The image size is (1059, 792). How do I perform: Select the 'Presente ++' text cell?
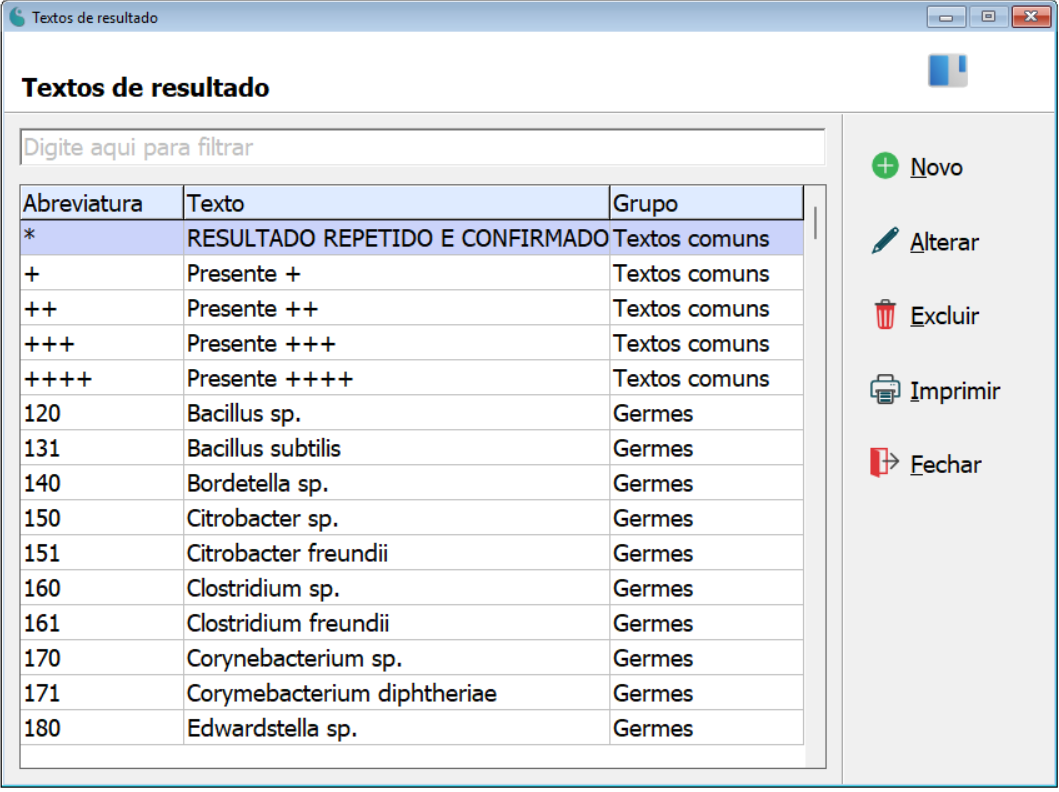pos(396,308)
